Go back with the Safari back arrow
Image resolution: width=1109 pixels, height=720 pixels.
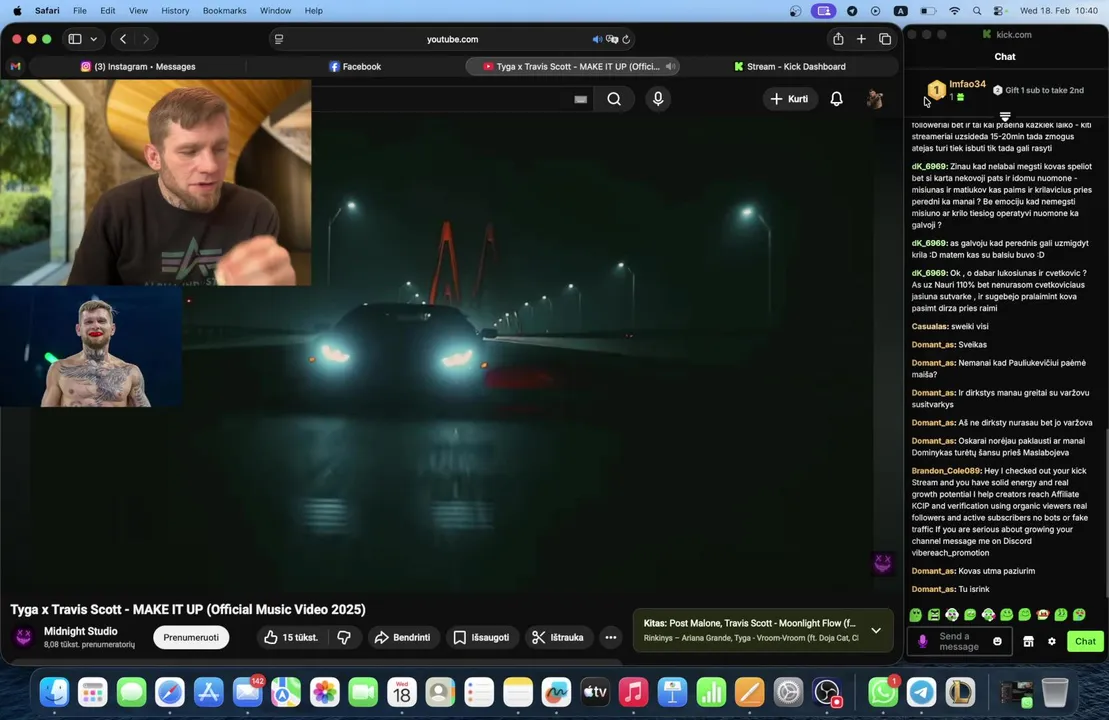tap(123, 39)
